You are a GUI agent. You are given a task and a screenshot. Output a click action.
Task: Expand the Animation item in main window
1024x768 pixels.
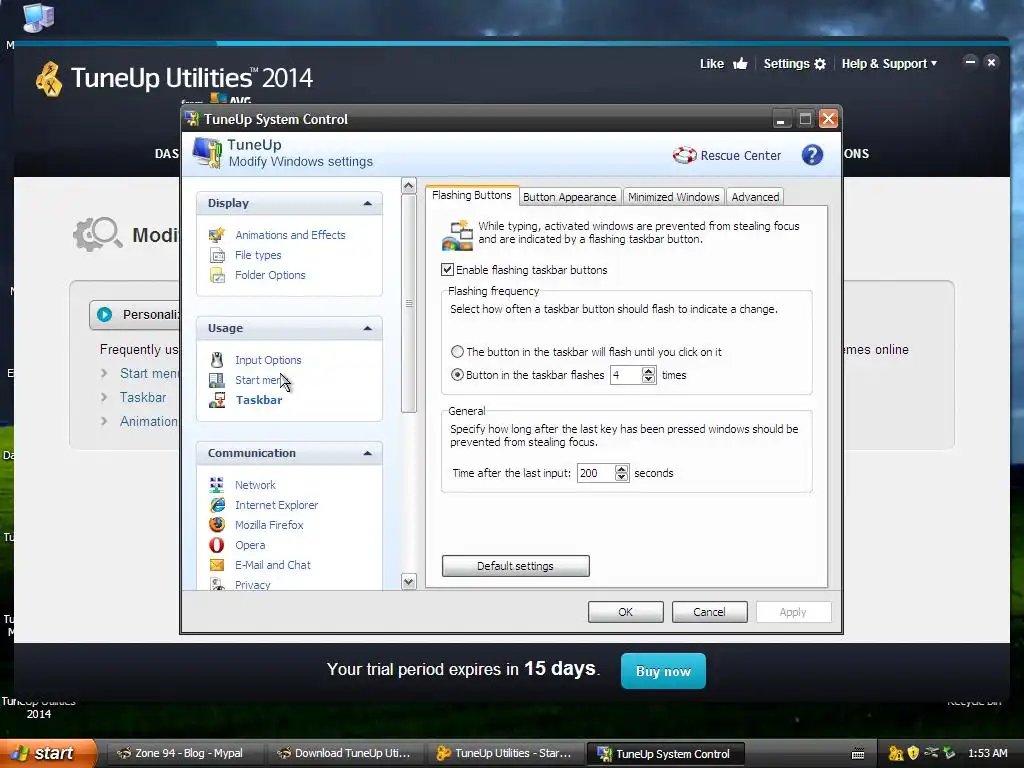coord(103,422)
